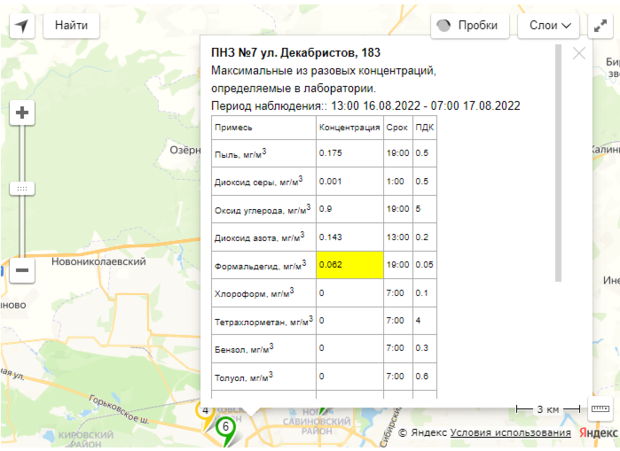
Task: Expand the Слои layers dropdown
Action: tap(549, 25)
